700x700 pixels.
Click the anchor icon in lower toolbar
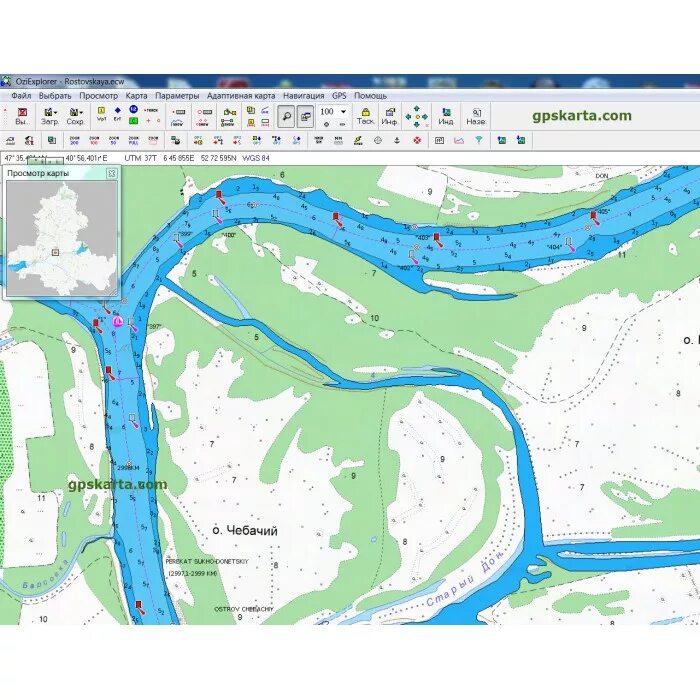pyautogui.click(x=396, y=140)
